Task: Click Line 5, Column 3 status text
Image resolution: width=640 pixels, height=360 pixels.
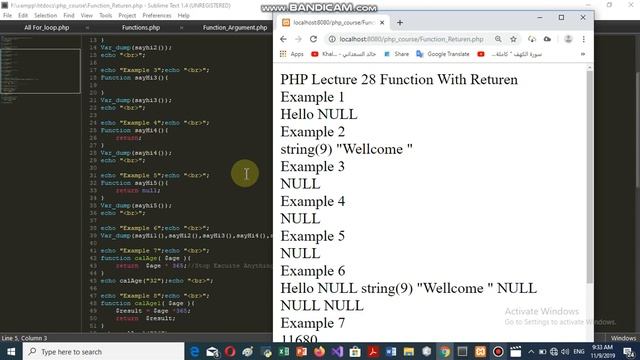Action: [x=24, y=338]
